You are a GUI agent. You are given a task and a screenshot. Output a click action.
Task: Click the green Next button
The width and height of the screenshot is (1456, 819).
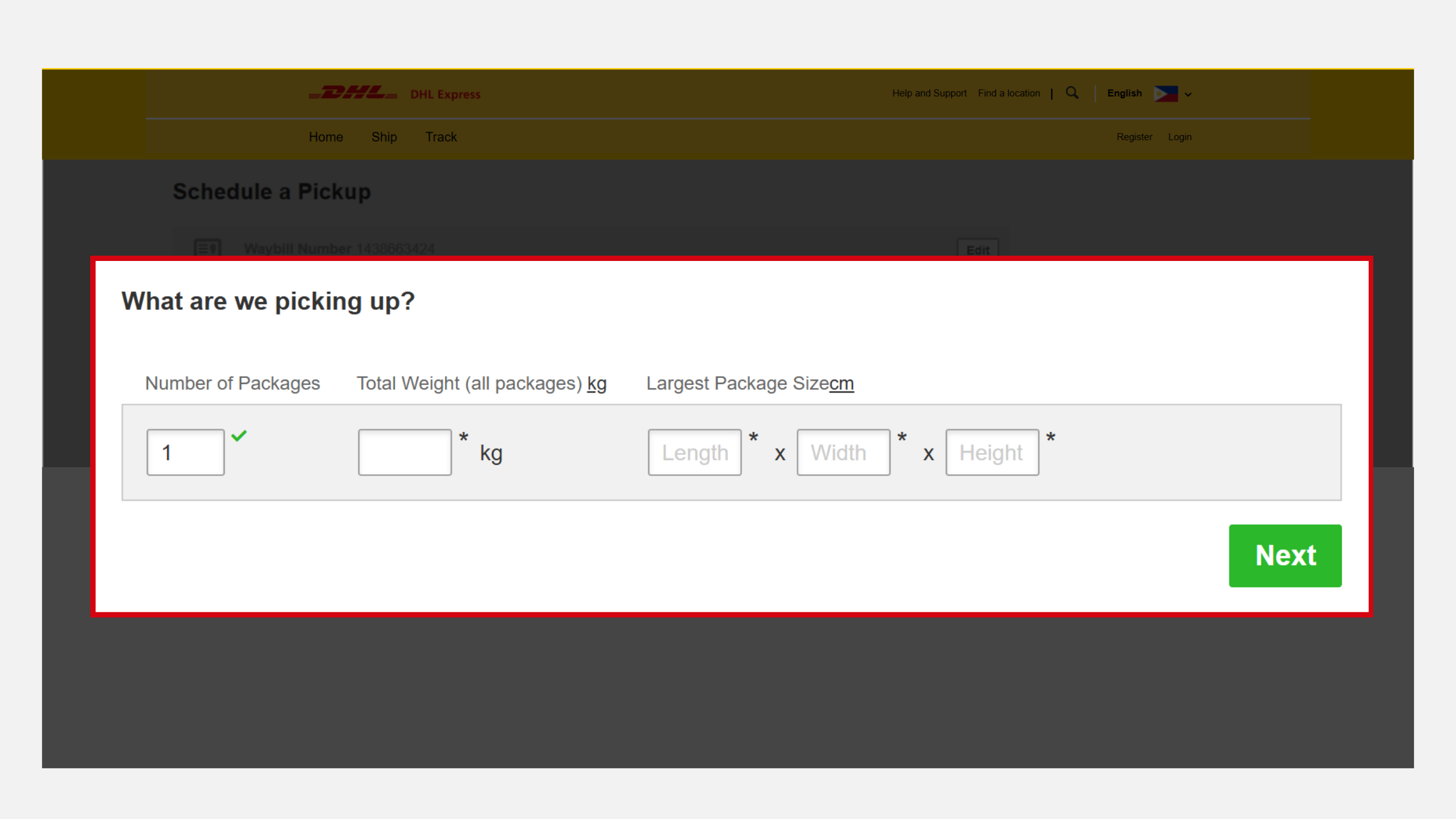[x=1285, y=555]
